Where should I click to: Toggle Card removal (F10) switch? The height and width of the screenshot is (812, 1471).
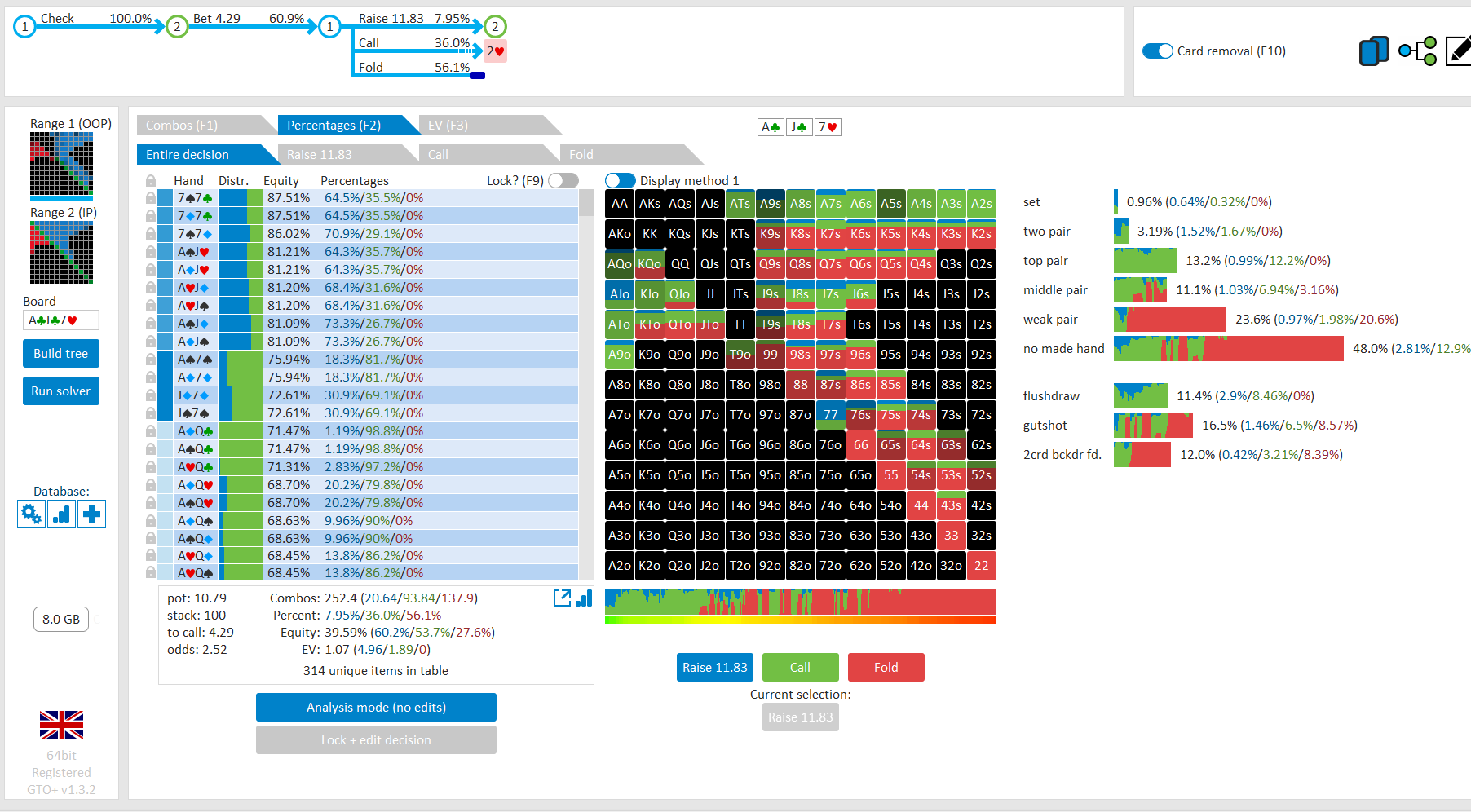1157,51
